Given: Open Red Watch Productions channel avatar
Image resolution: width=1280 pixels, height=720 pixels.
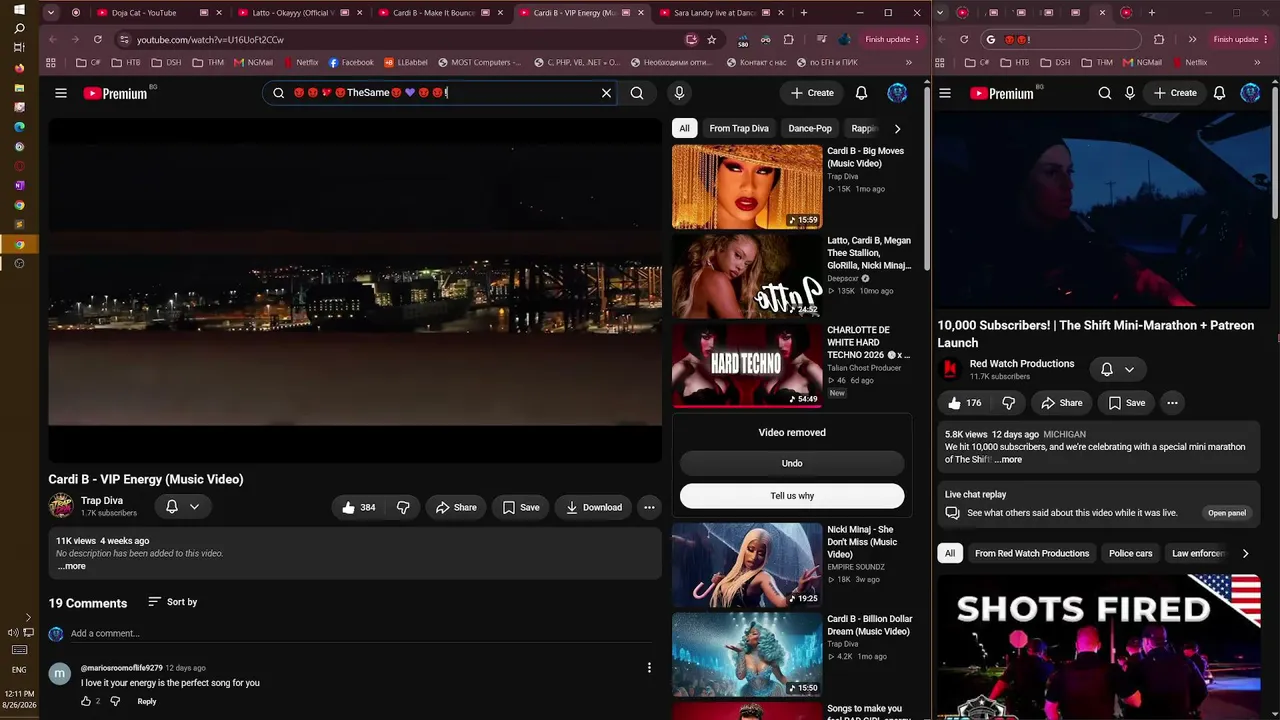Looking at the screenshot, I should click(x=950, y=370).
